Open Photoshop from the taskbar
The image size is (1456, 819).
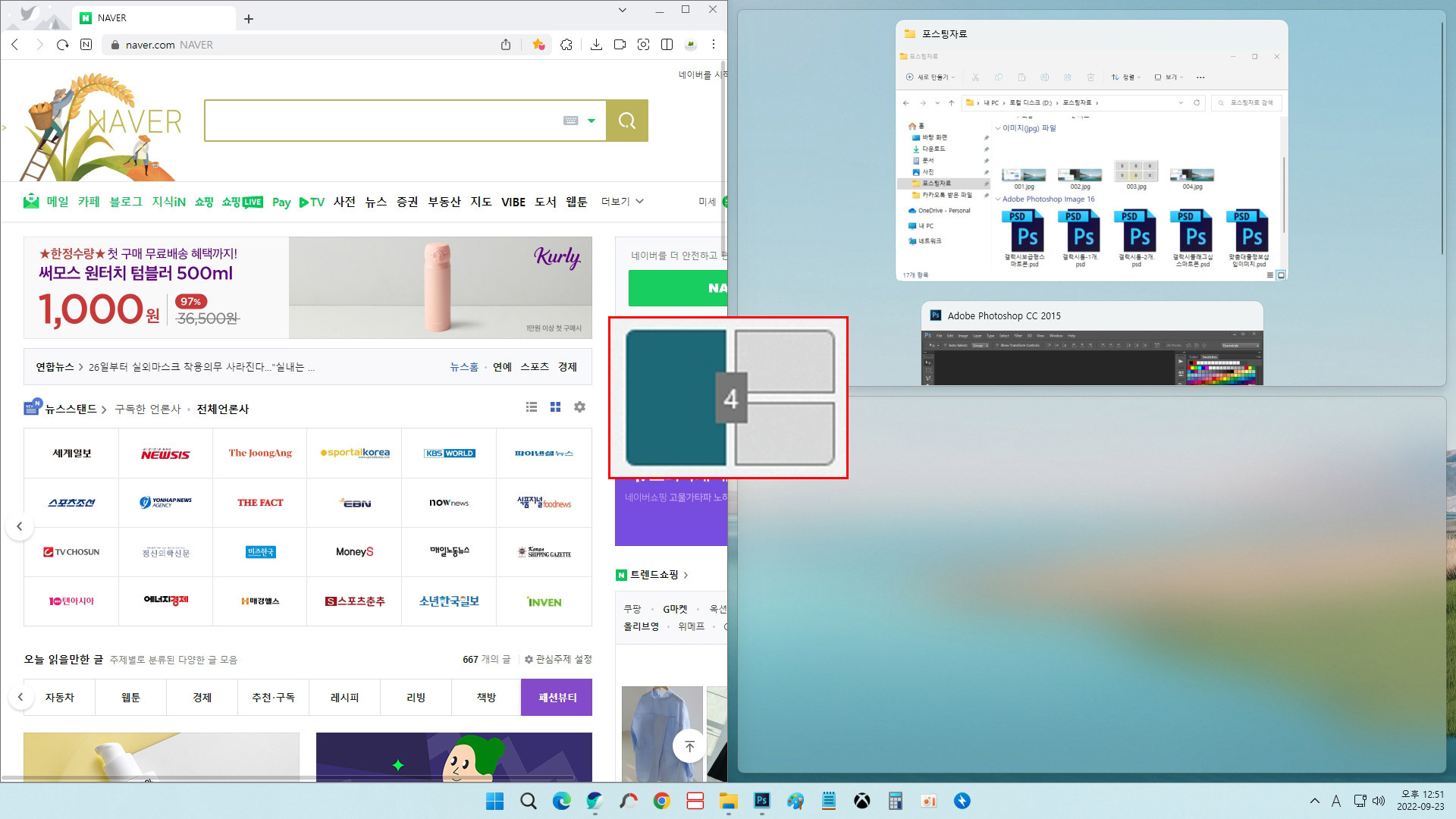click(x=762, y=801)
